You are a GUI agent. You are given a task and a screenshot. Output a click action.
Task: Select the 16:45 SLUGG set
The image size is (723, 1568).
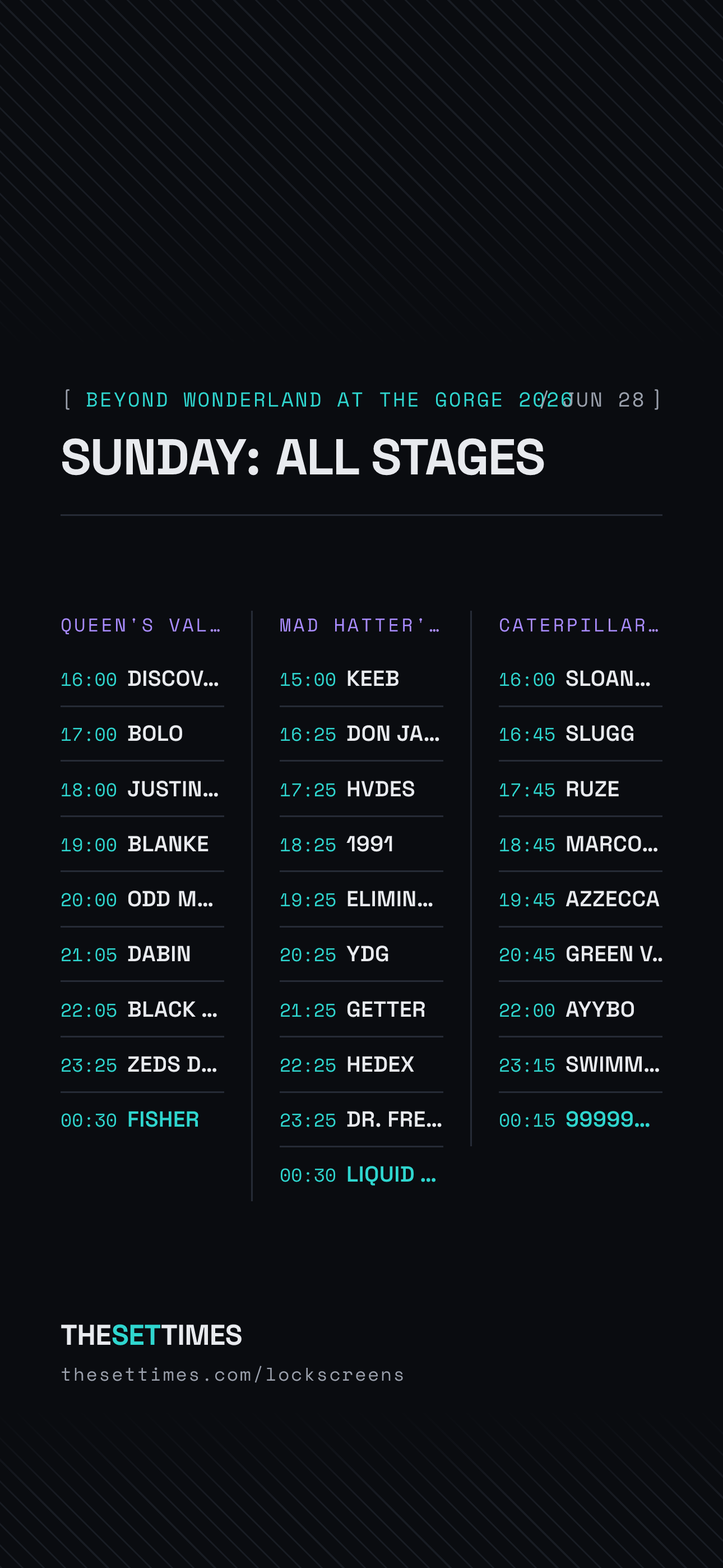pos(581,734)
